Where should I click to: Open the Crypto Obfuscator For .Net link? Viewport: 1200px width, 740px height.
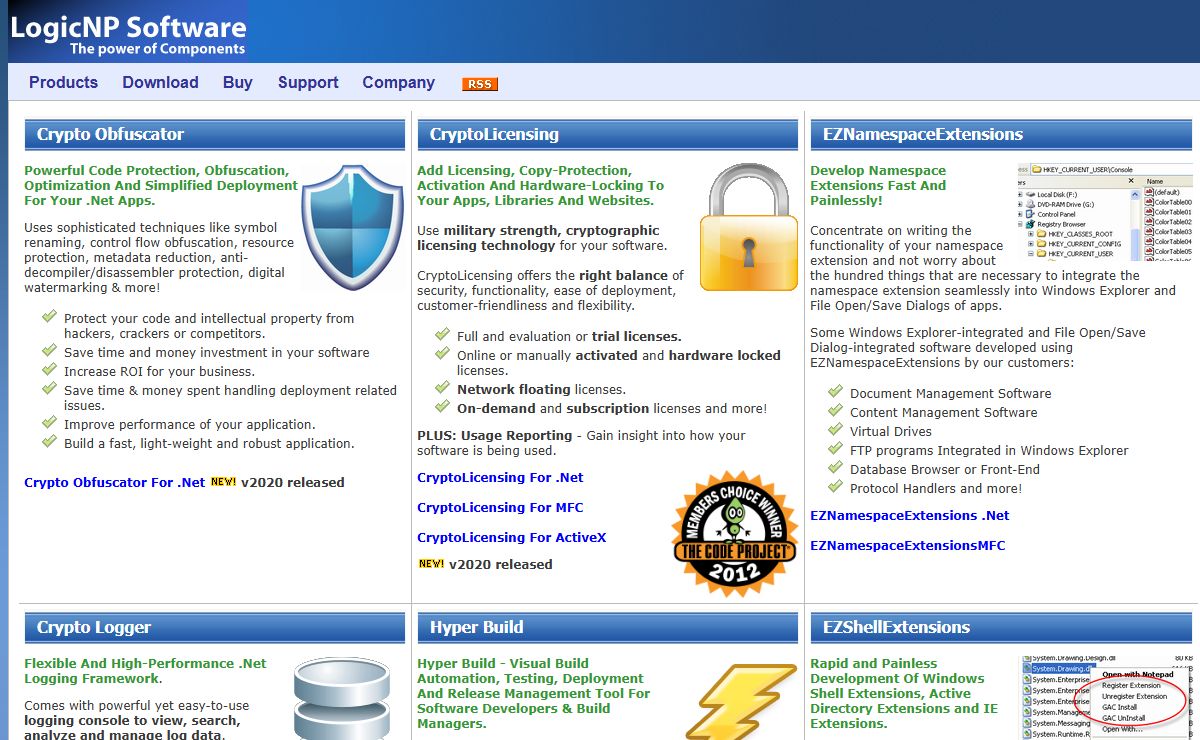(115, 482)
